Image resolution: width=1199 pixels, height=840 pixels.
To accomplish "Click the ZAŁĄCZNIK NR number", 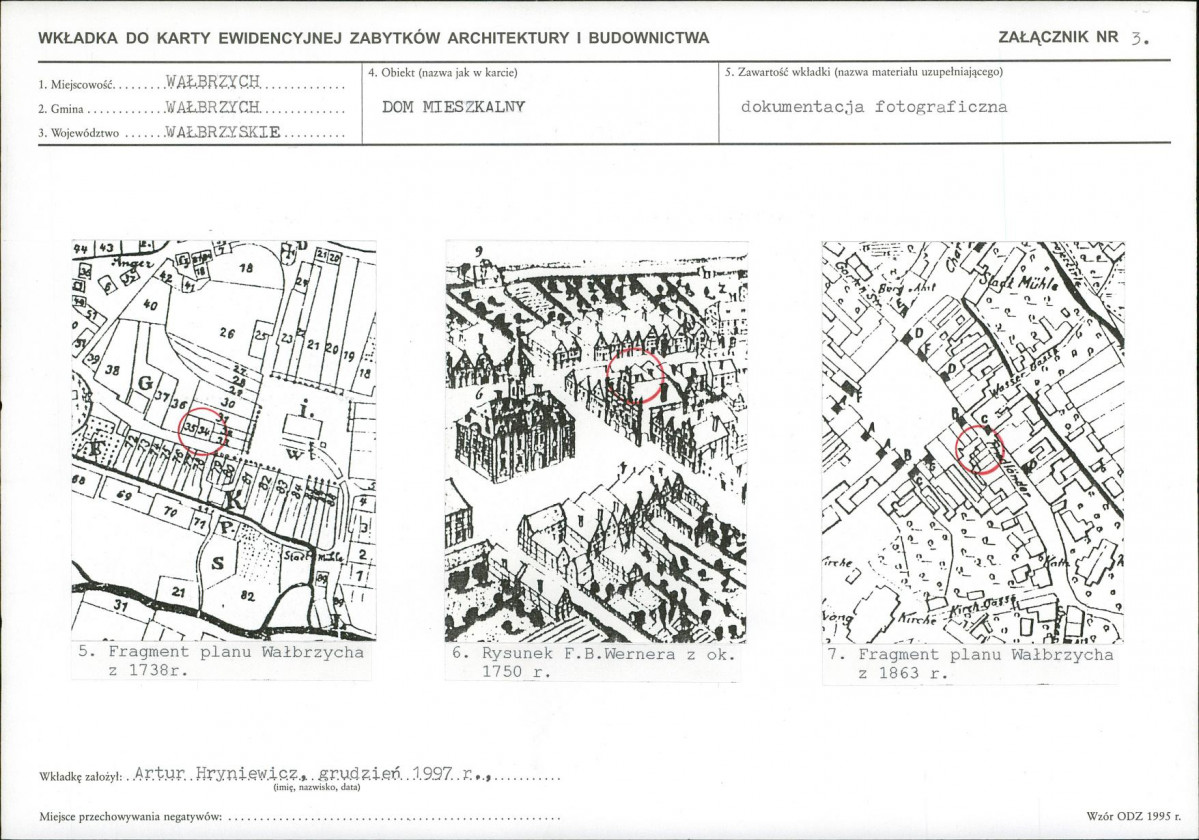I will (x=1133, y=39).
